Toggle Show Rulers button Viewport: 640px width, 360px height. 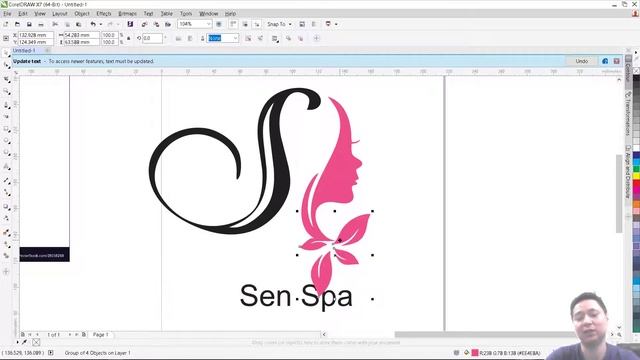233,24
